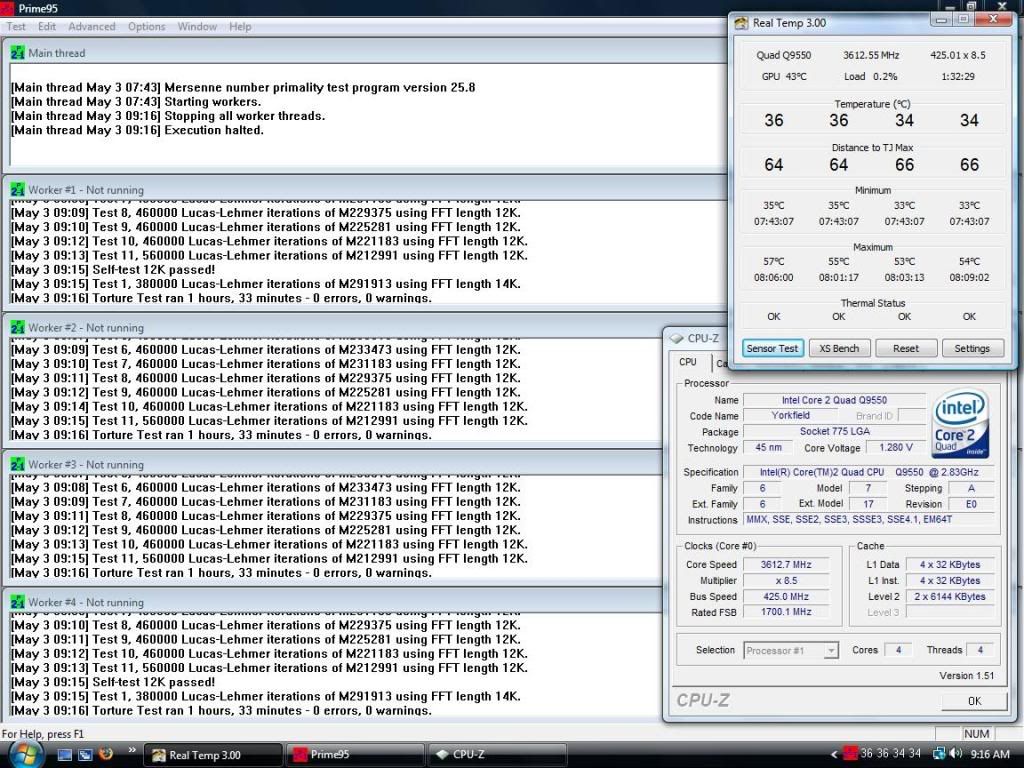This screenshot has width=1024, height=768.
Task: Click Core Voltage value 1.280 V
Action: pos(895,447)
